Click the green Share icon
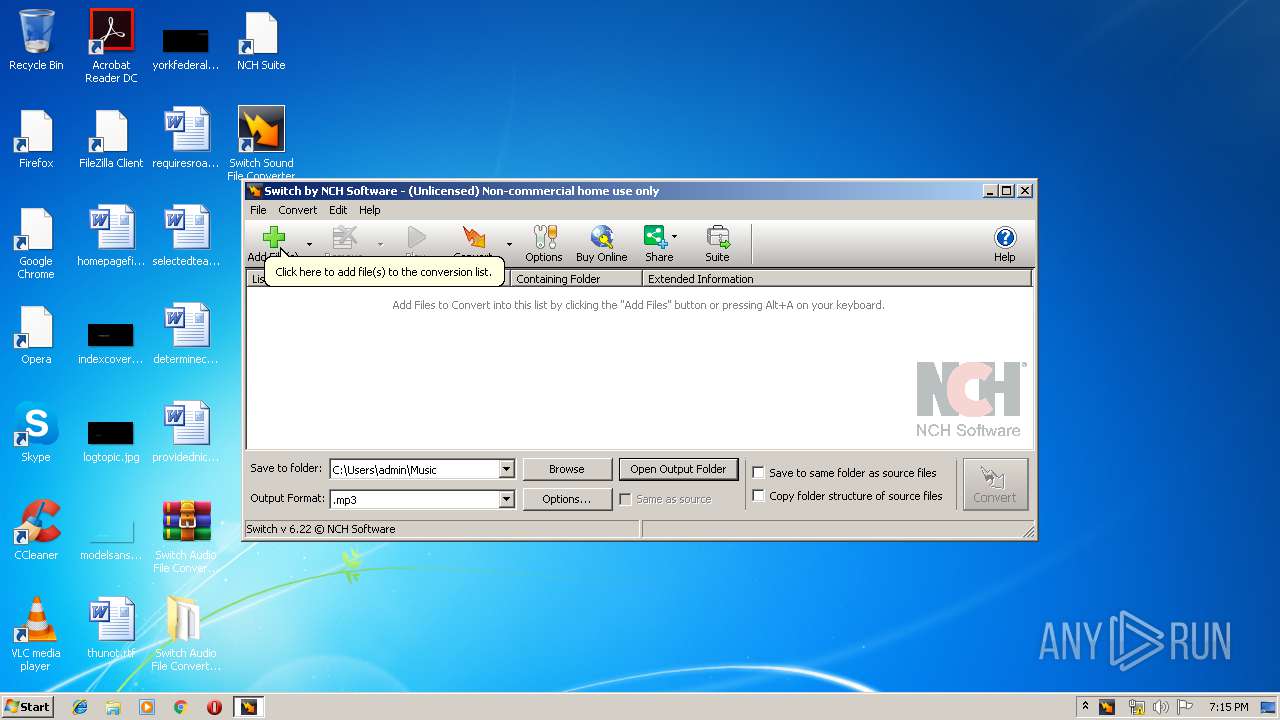Image resolution: width=1280 pixels, height=720 pixels. coord(656,237)
